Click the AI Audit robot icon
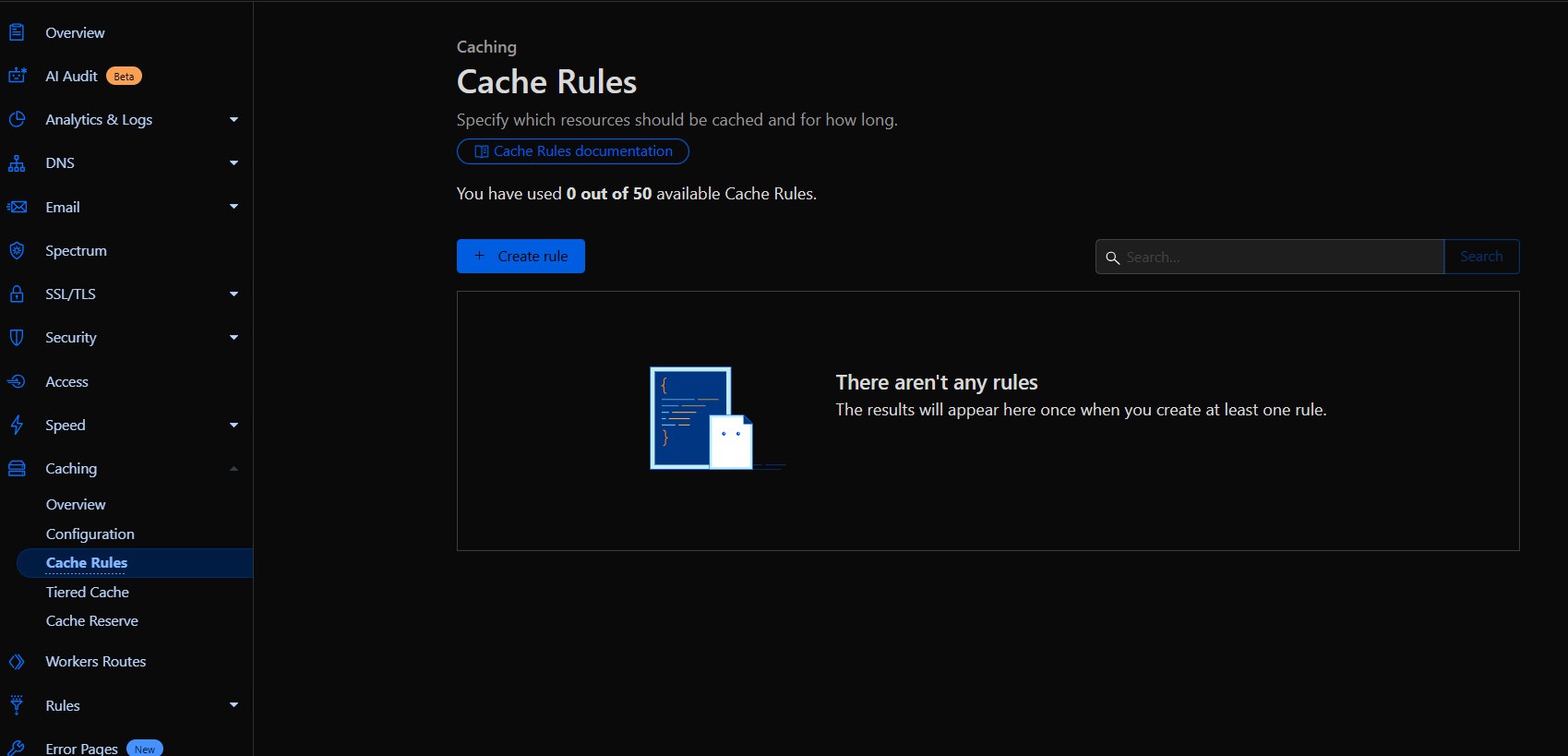Screen dimensions: 1568x756 pos(17,76)
